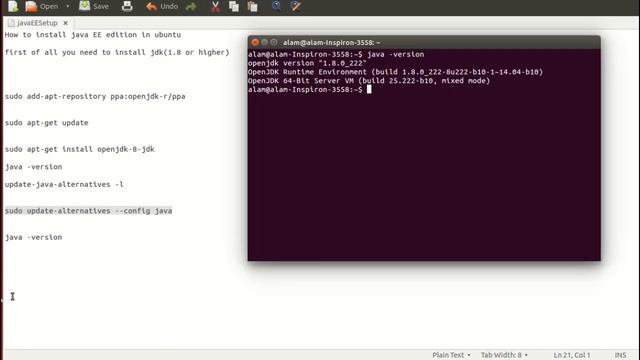This screenshot has width=640, height=360.
Task: Cut selection with scissors icon
Action: tap(215, 6)
